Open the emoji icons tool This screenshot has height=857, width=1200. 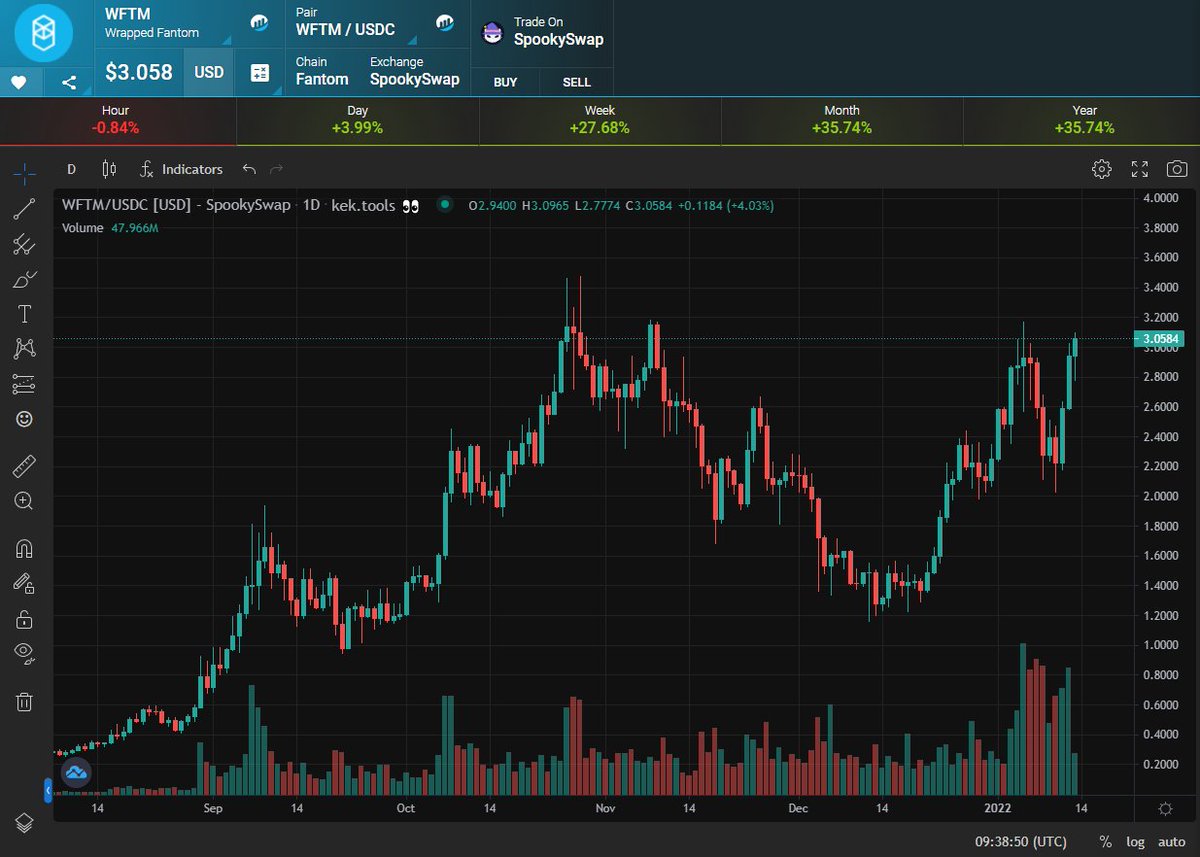(24, 419)
